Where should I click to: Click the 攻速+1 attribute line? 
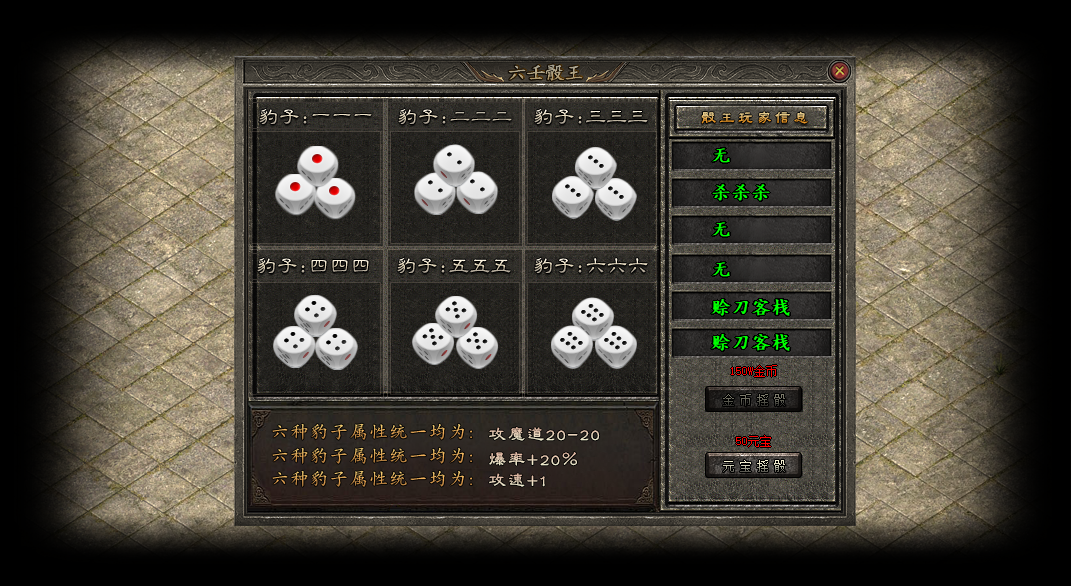point(410,480)
